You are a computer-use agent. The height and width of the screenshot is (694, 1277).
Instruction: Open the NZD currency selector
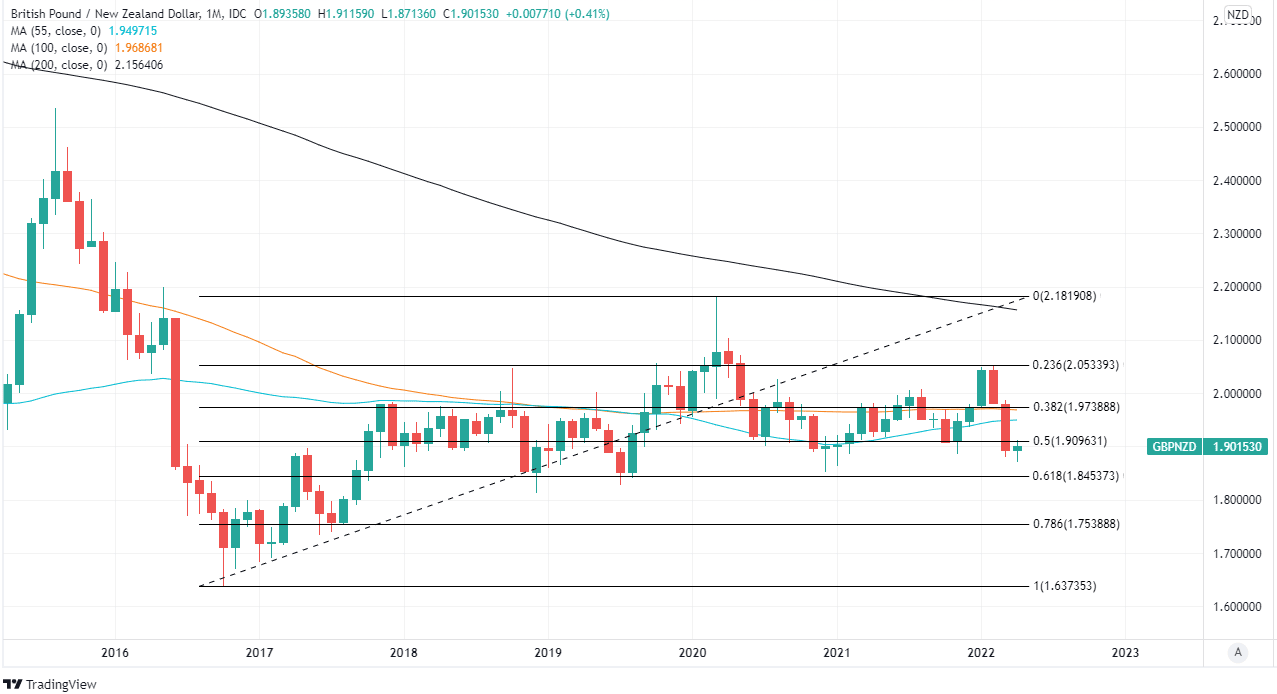(x=1238, y=15)
